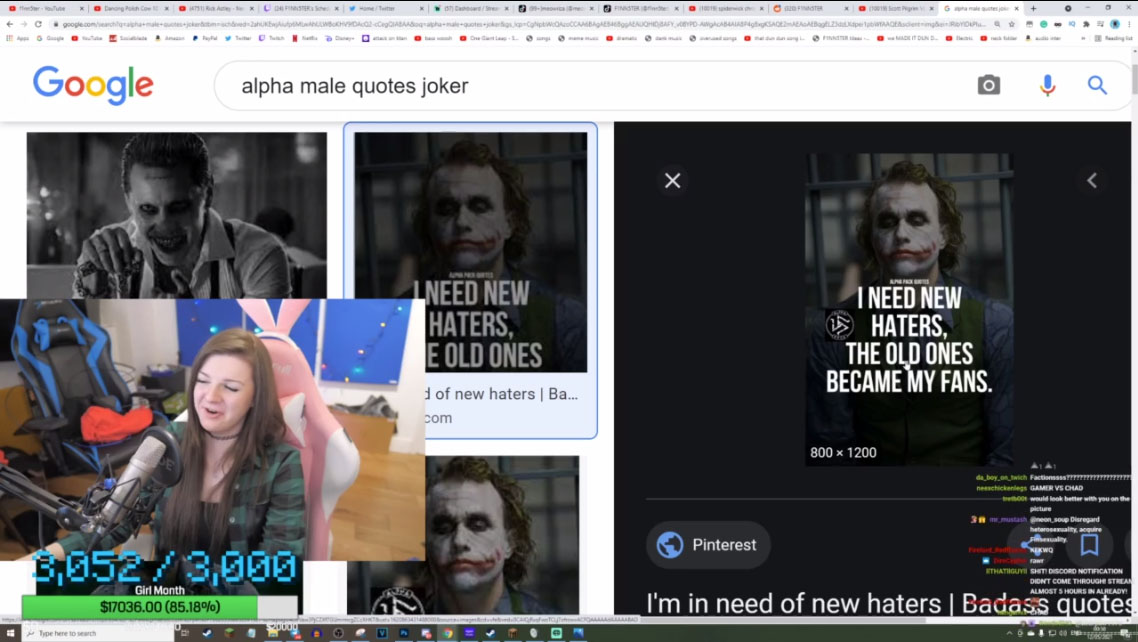The width and height of the screenshot is (1138, 642).
Task: Open the PayPal bookmark
Action: tap(205, 38)
